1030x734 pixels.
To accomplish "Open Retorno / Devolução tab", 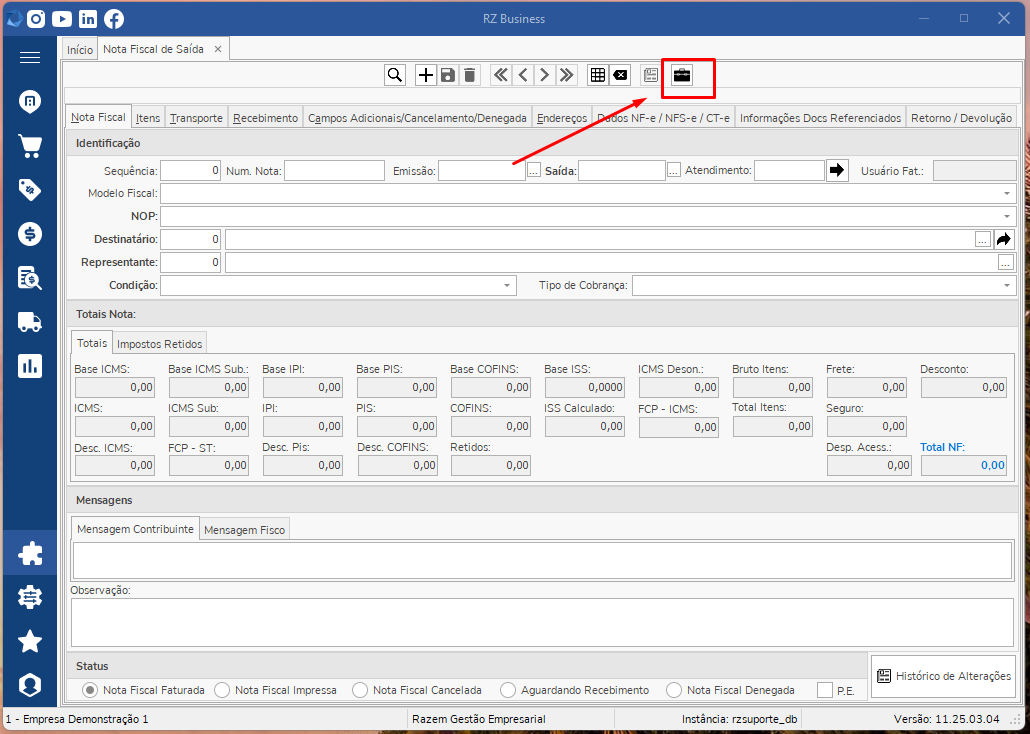I will pos(961,118).
